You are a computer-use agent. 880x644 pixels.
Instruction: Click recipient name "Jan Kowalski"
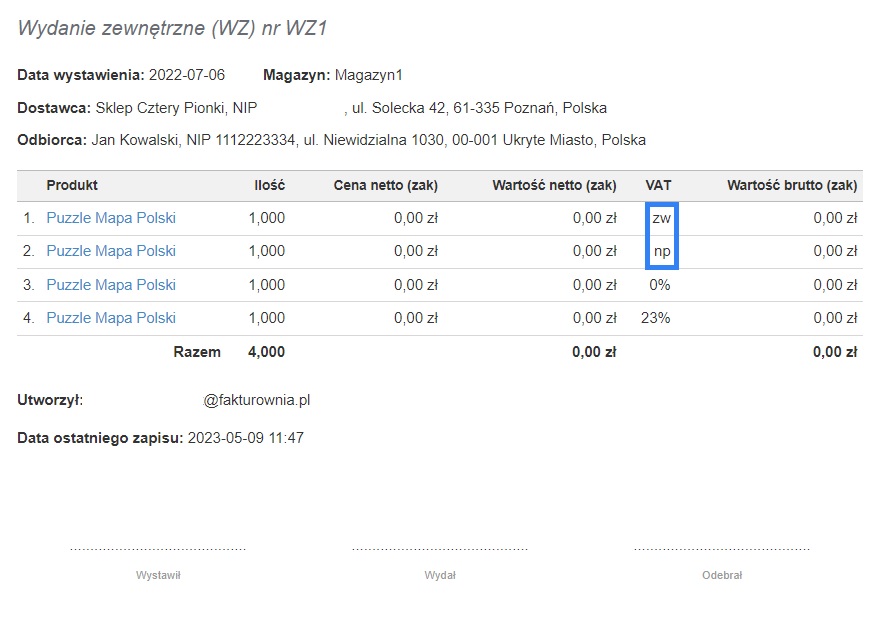click(134, 140)
